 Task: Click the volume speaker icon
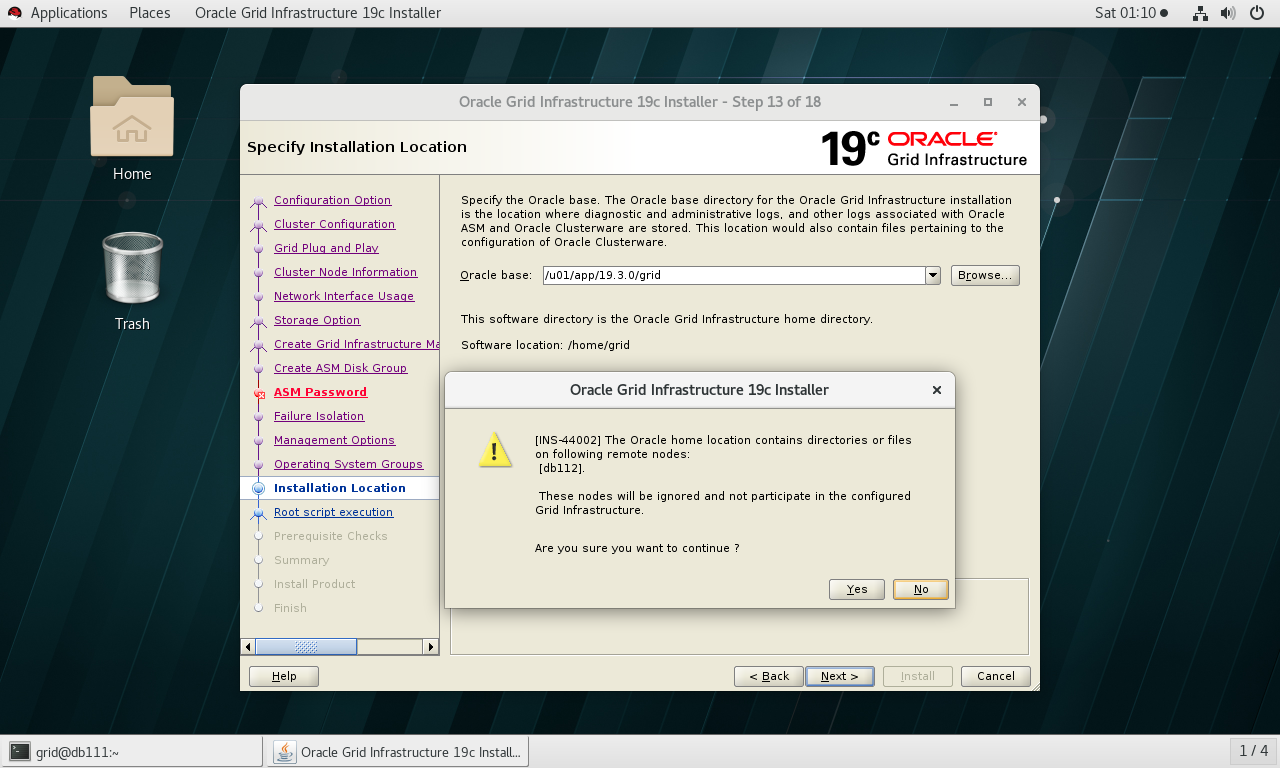tap(1229, 13)
